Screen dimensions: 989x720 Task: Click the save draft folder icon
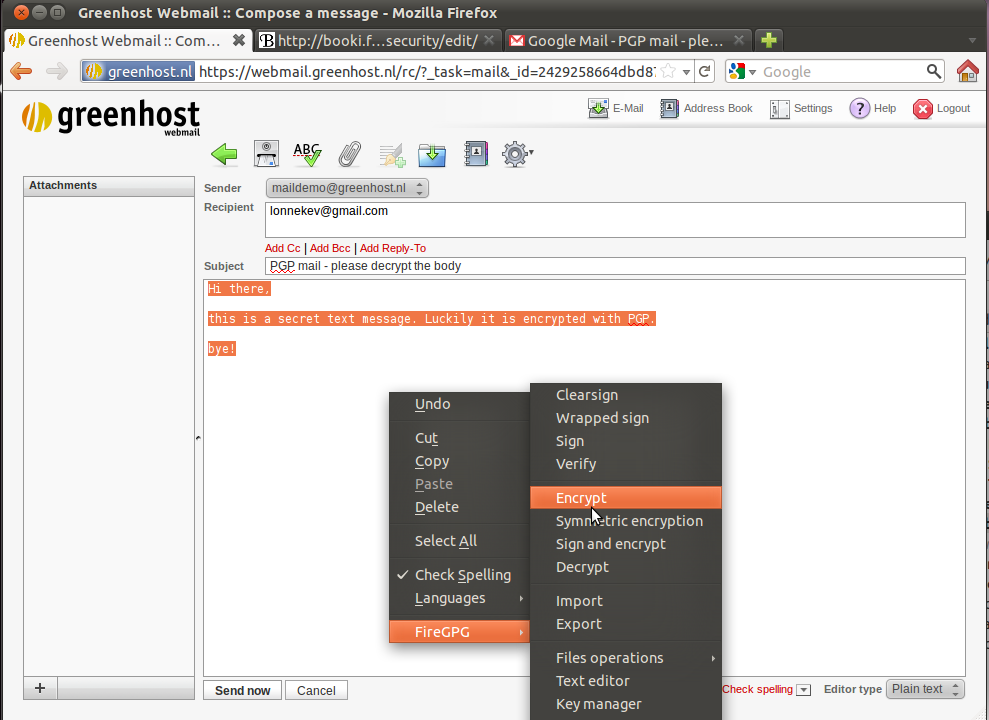[x=432, y=154]
